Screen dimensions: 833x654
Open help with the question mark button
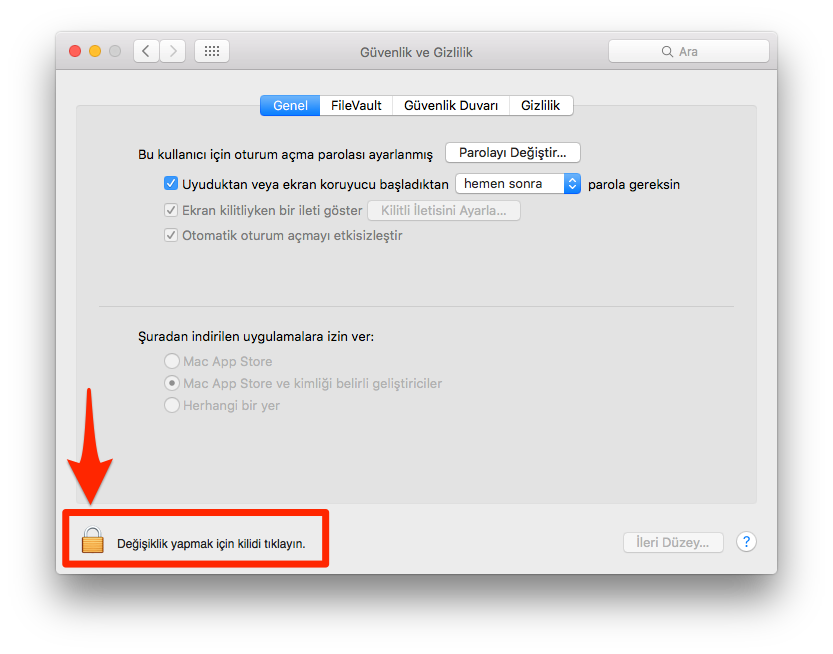coord(746,542)
